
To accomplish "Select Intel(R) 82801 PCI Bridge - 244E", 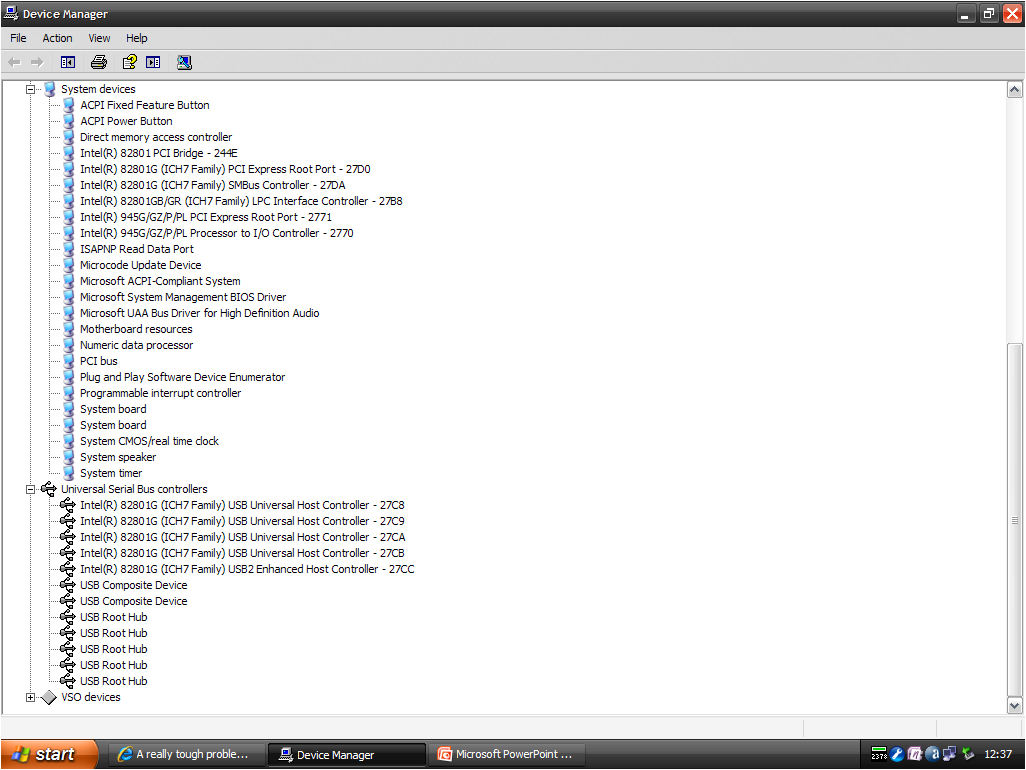I will [x=158, y=153].
